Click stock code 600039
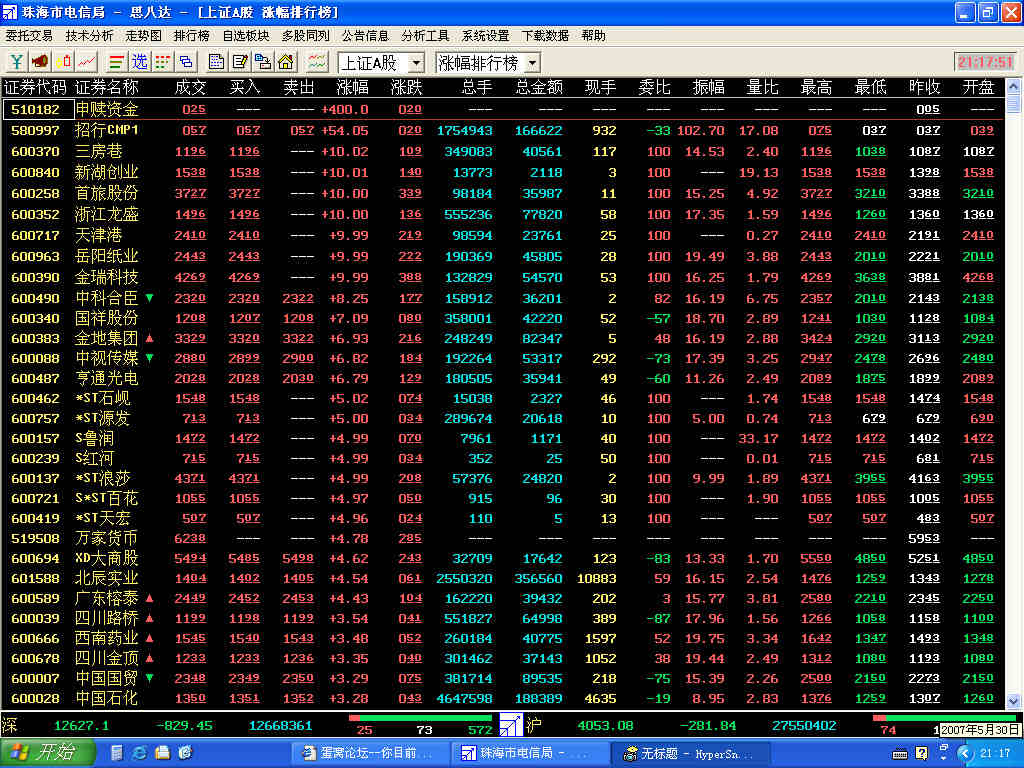The width and height of the screenshot is (1024, 768). click(35, 618)
